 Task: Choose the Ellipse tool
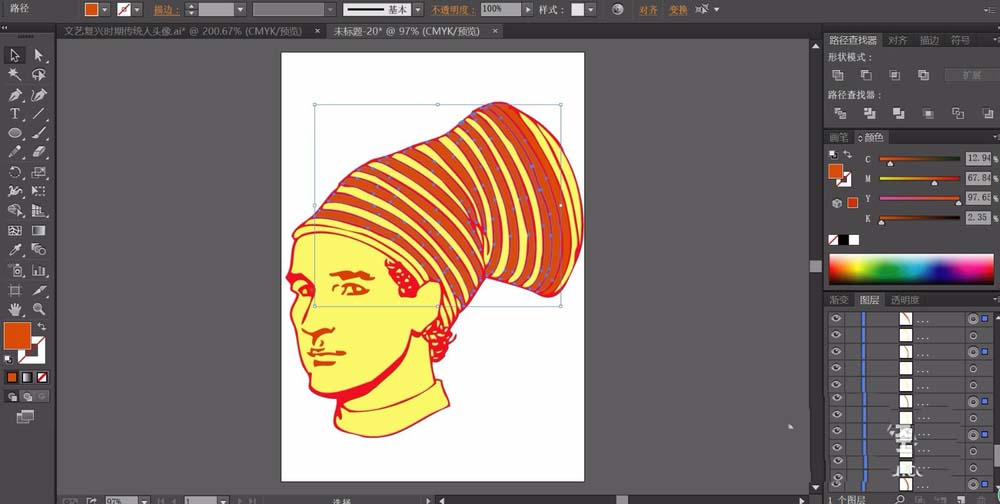pos(15,133)
